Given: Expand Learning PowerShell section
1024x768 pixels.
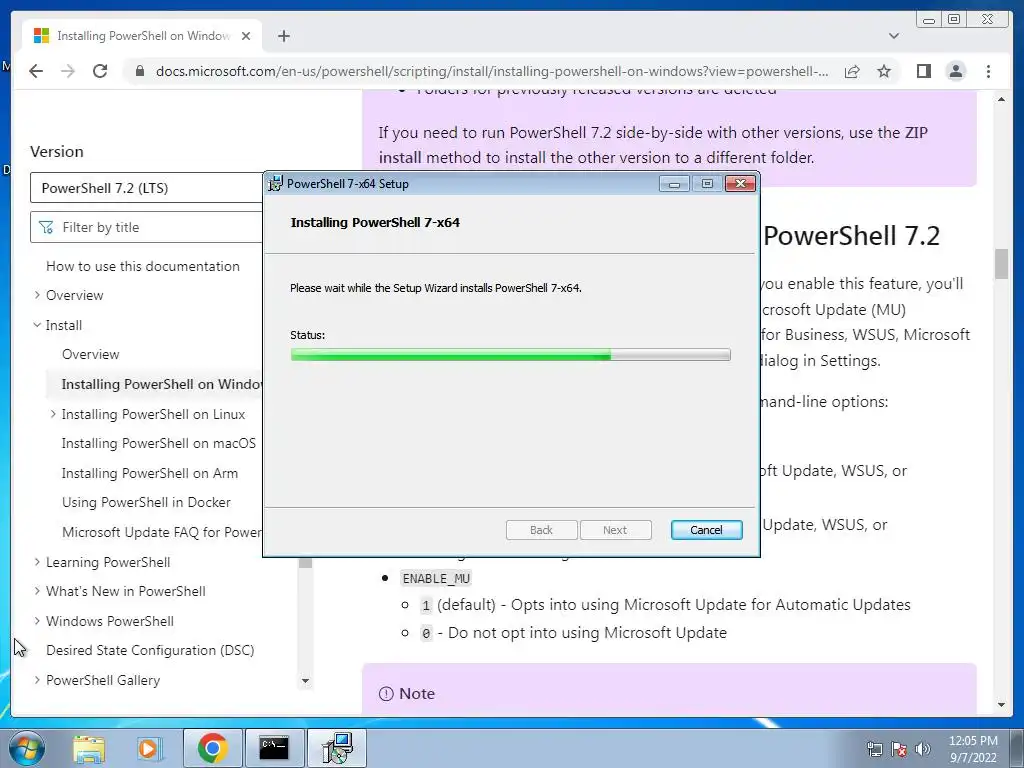Looking at the screenshot, I should (37, 562).
